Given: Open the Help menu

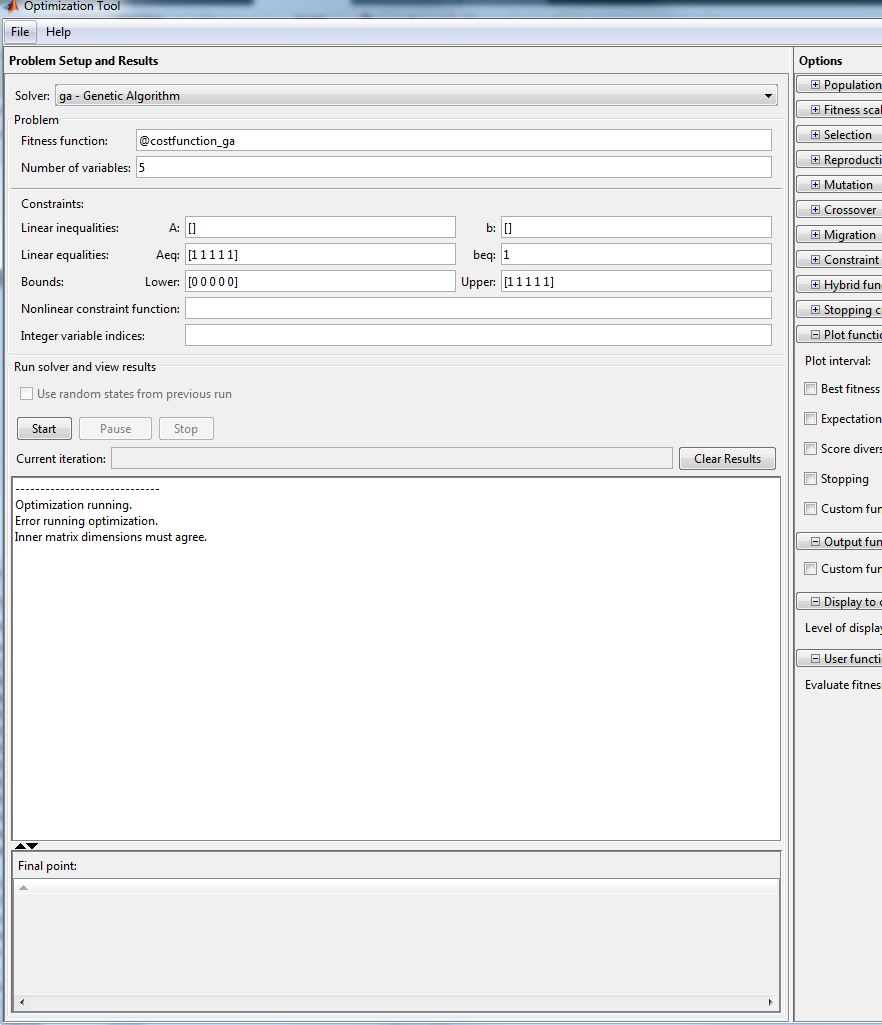Looking at the screenshot, I should 59,32.
